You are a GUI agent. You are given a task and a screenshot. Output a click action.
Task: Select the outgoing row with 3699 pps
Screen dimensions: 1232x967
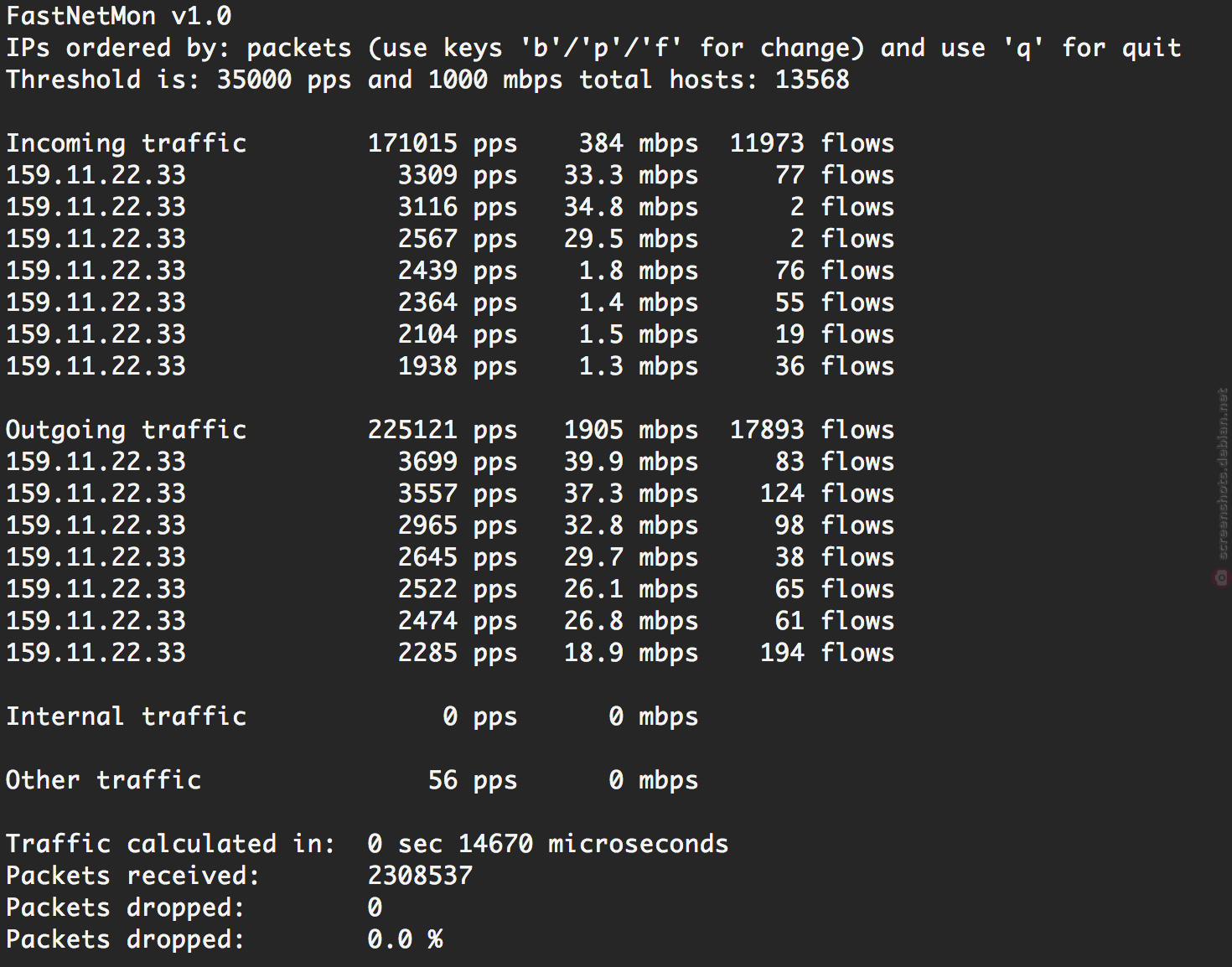(450, 462)
